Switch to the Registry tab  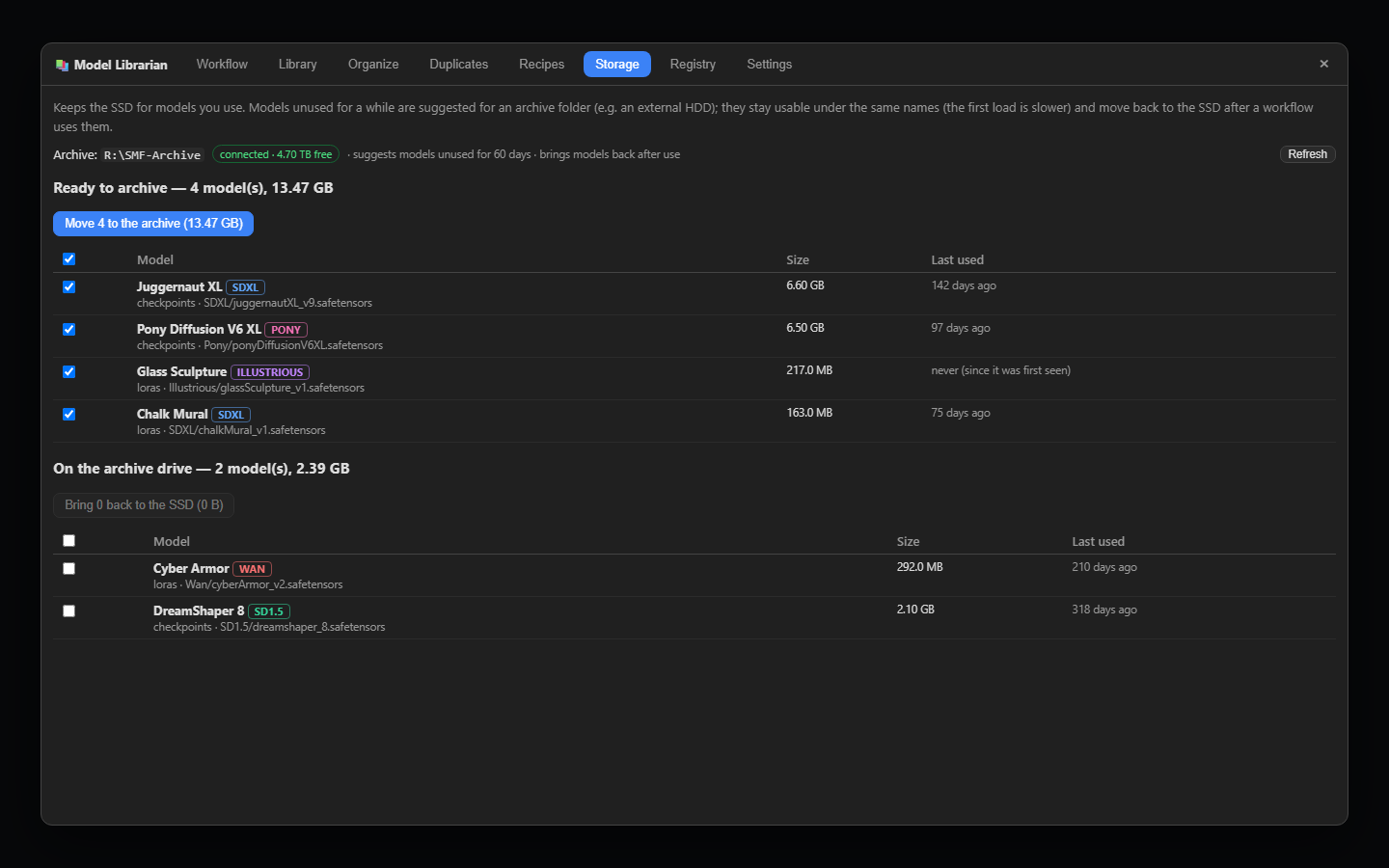click(x=693, y=64)
